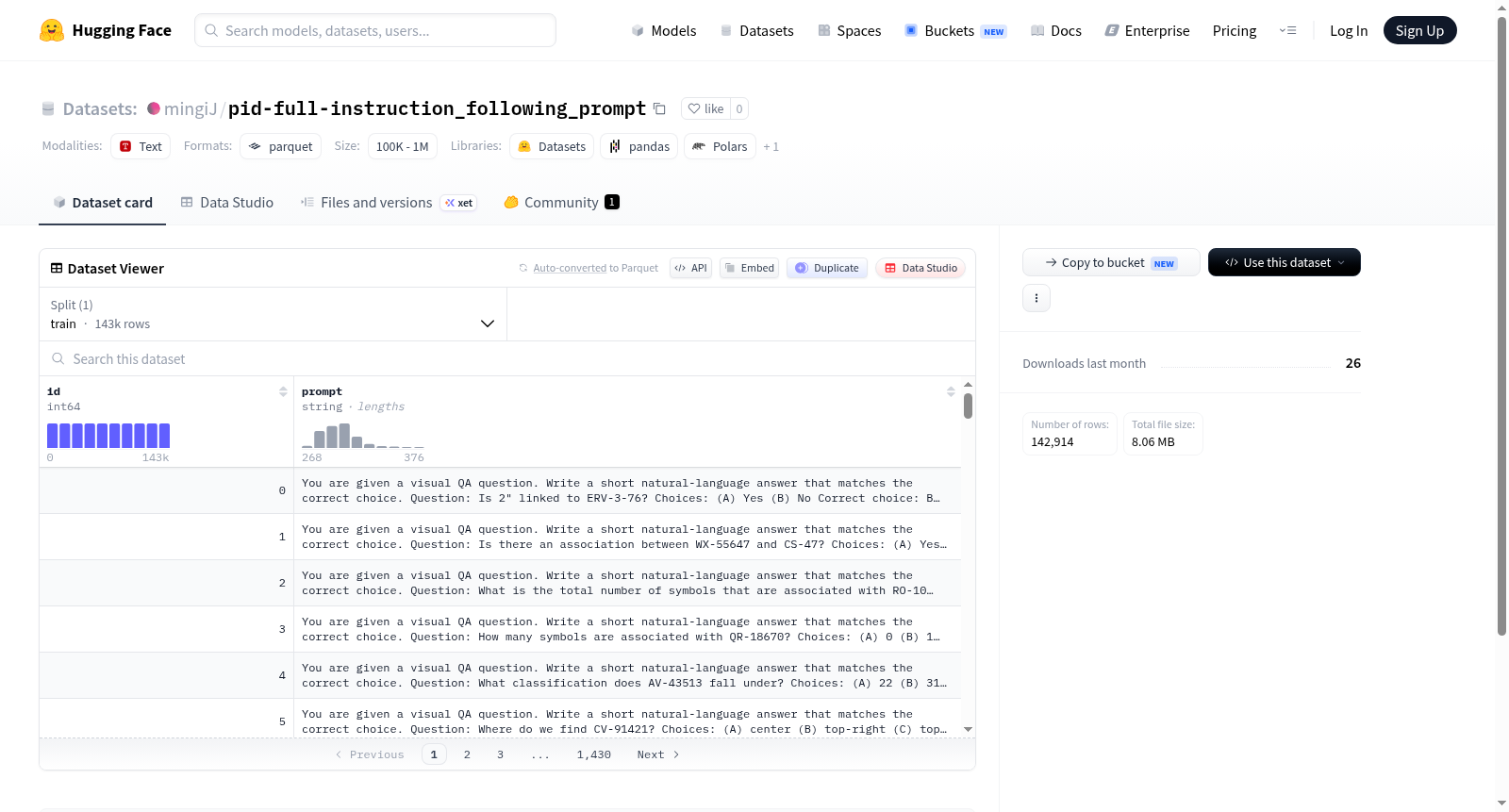
Task: Go to page 3 of the dataset
Action: pyautogui.click(x=500, y=754)
